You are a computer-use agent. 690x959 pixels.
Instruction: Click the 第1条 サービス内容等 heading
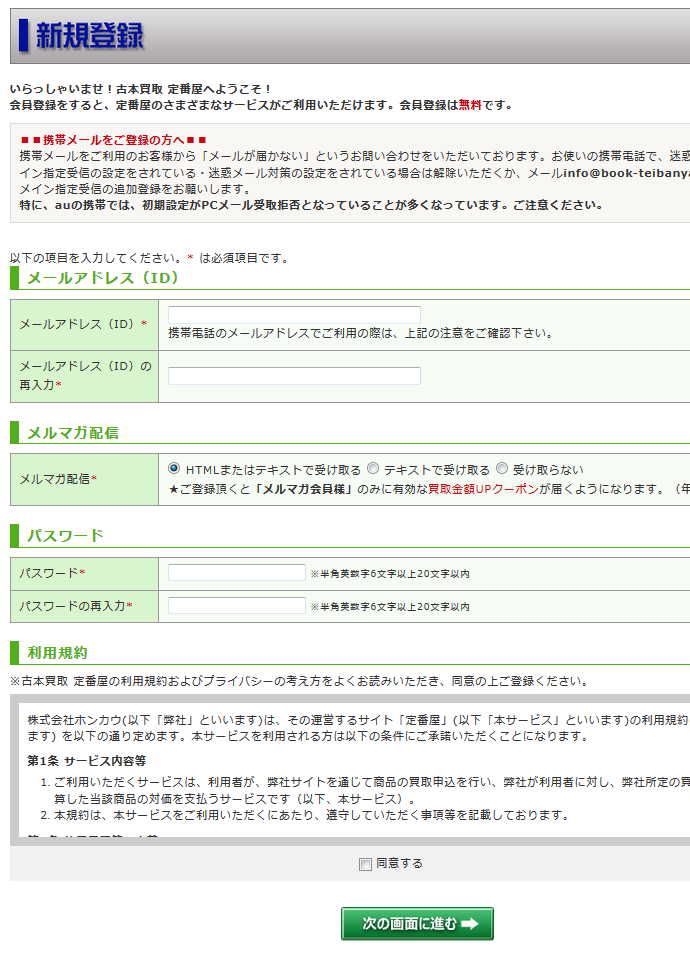[x=87, y=761]
